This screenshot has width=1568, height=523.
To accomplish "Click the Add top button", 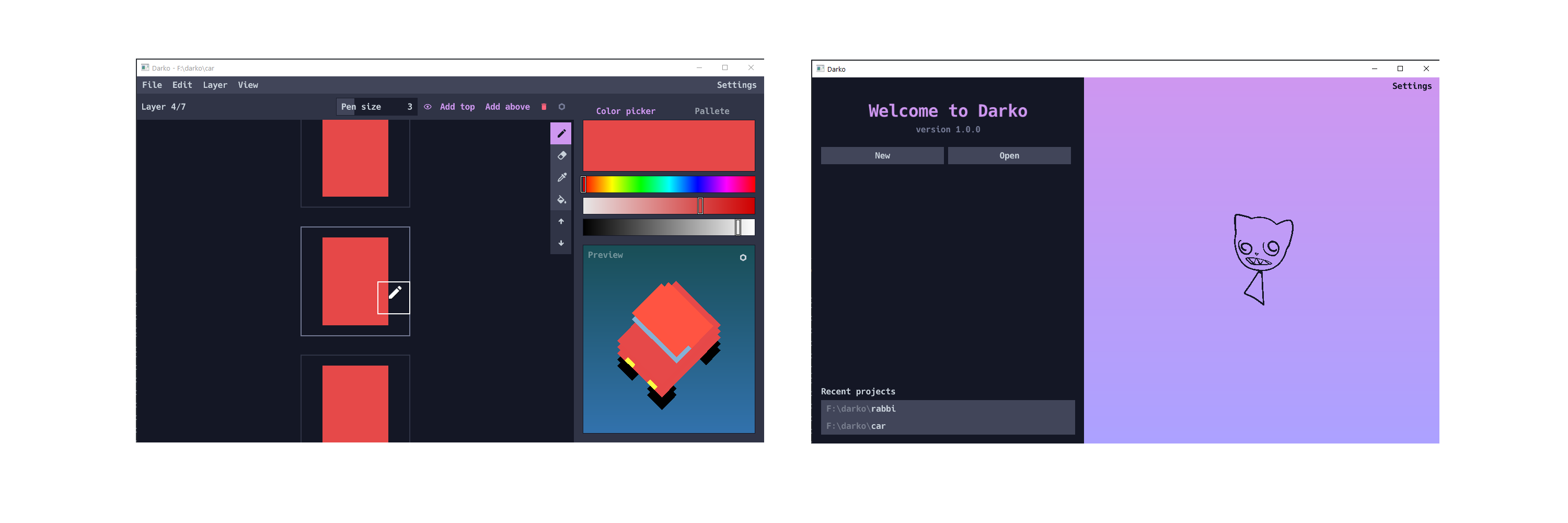I will pyautogui.click(x=457, y=107).
